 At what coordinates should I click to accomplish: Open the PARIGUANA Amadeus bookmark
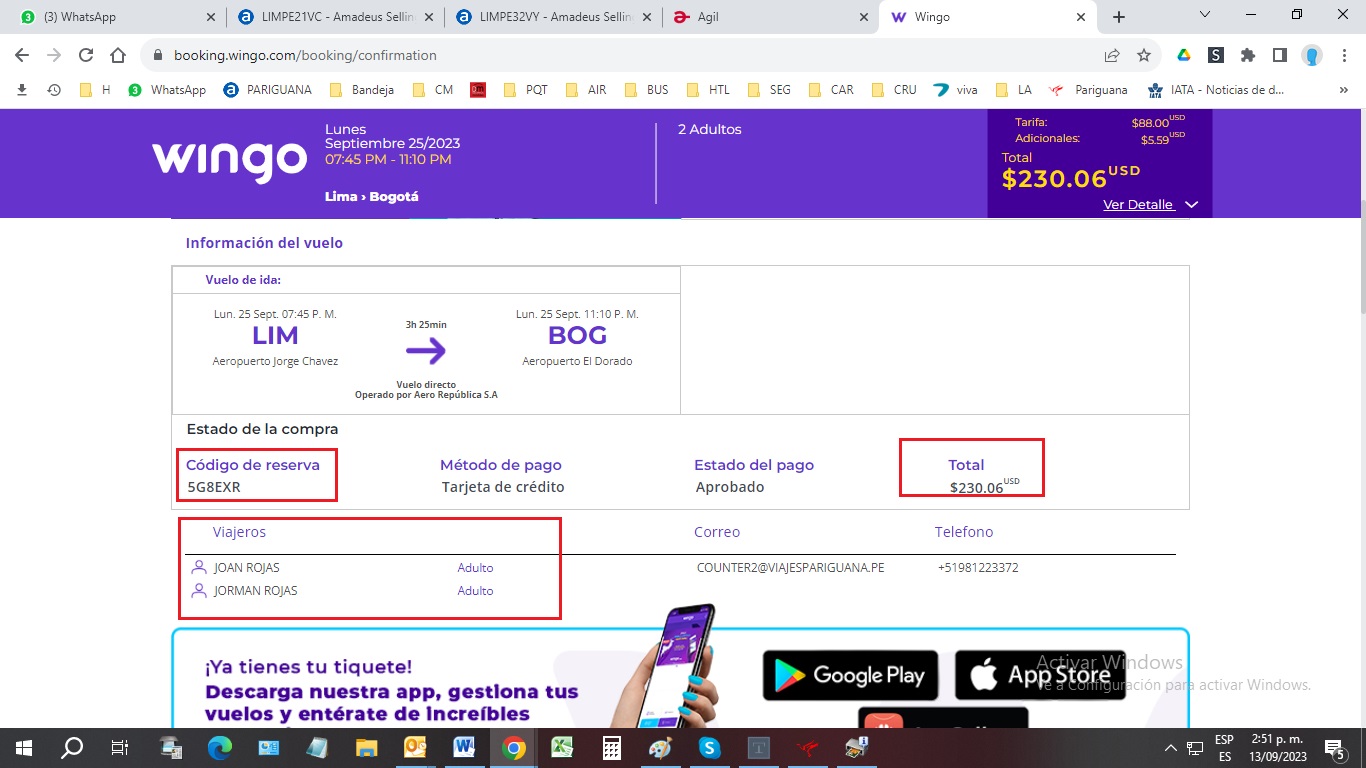click(267, 90)
